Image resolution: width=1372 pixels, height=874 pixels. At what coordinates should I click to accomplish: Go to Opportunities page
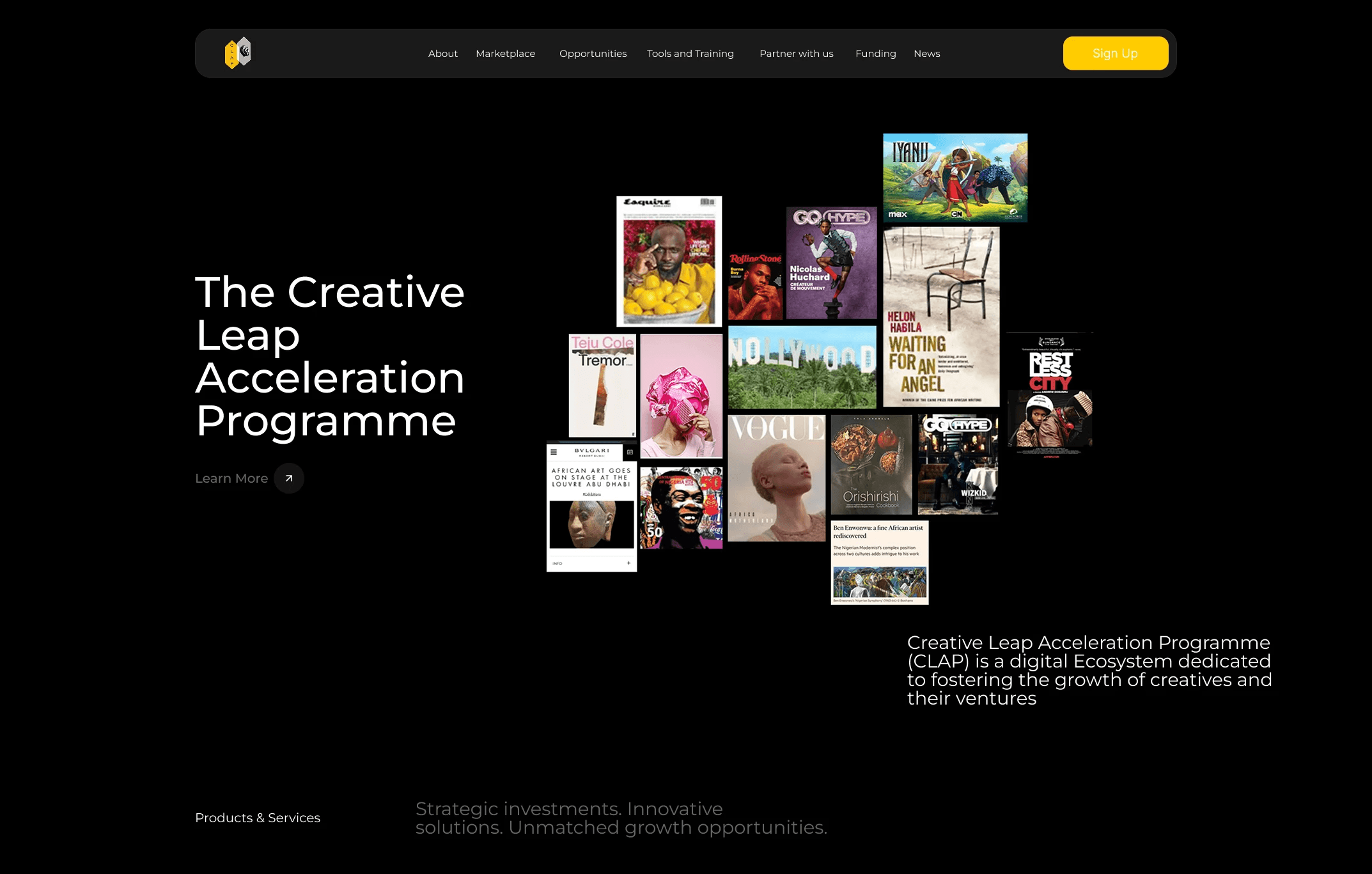(x=593, y=54)
